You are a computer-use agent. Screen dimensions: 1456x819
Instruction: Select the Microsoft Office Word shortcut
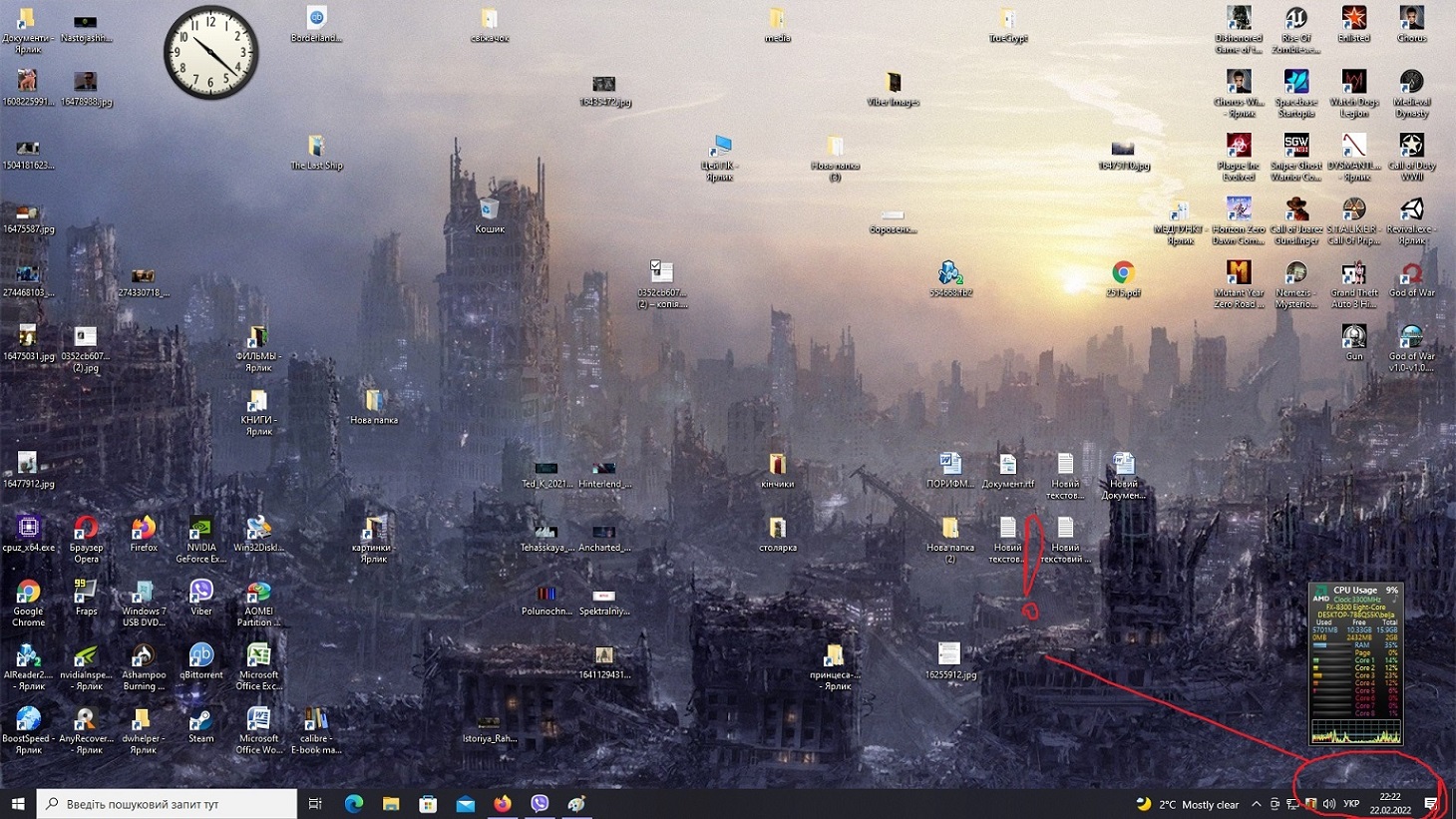[258, 731]
